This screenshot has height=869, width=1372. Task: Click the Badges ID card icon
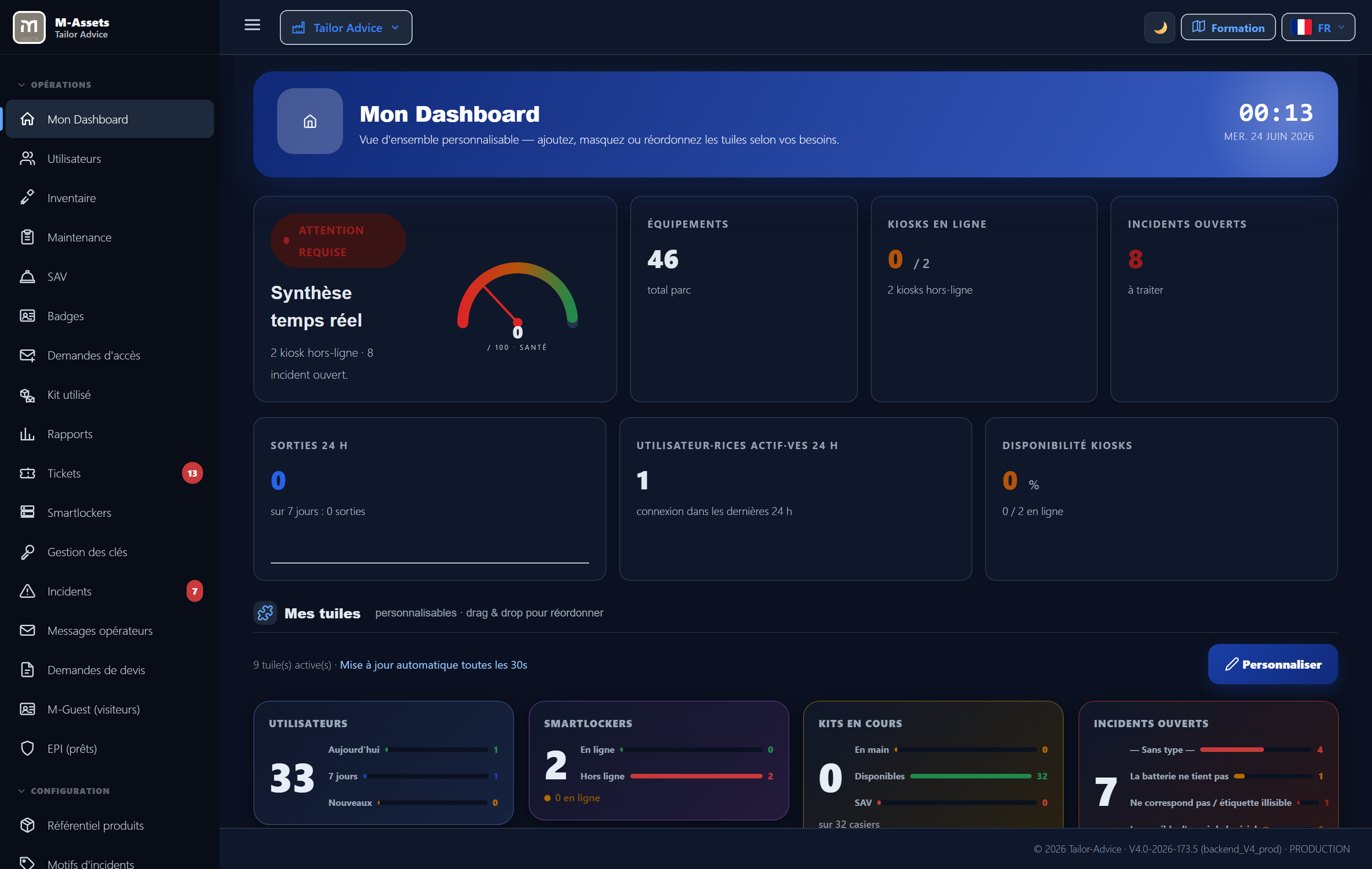[x=27, y=316]
